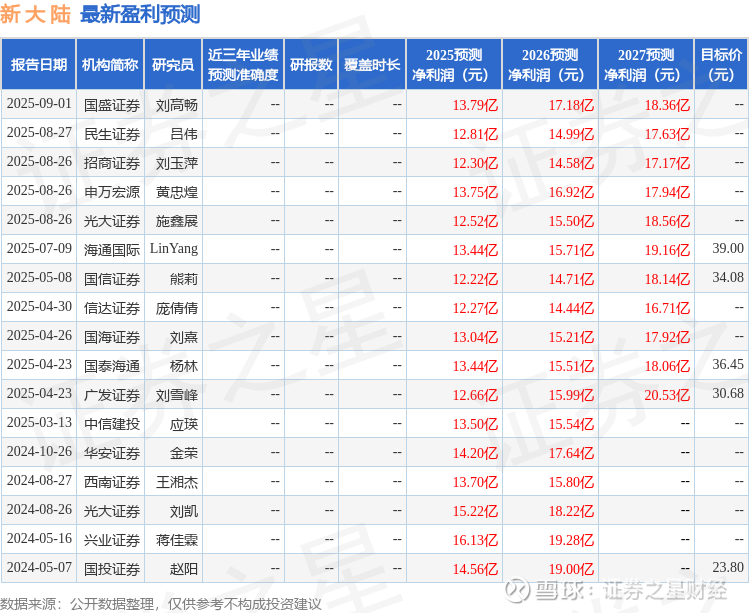
Task: Click the 17.18亿 profit value
Action: tap(571, 105)
